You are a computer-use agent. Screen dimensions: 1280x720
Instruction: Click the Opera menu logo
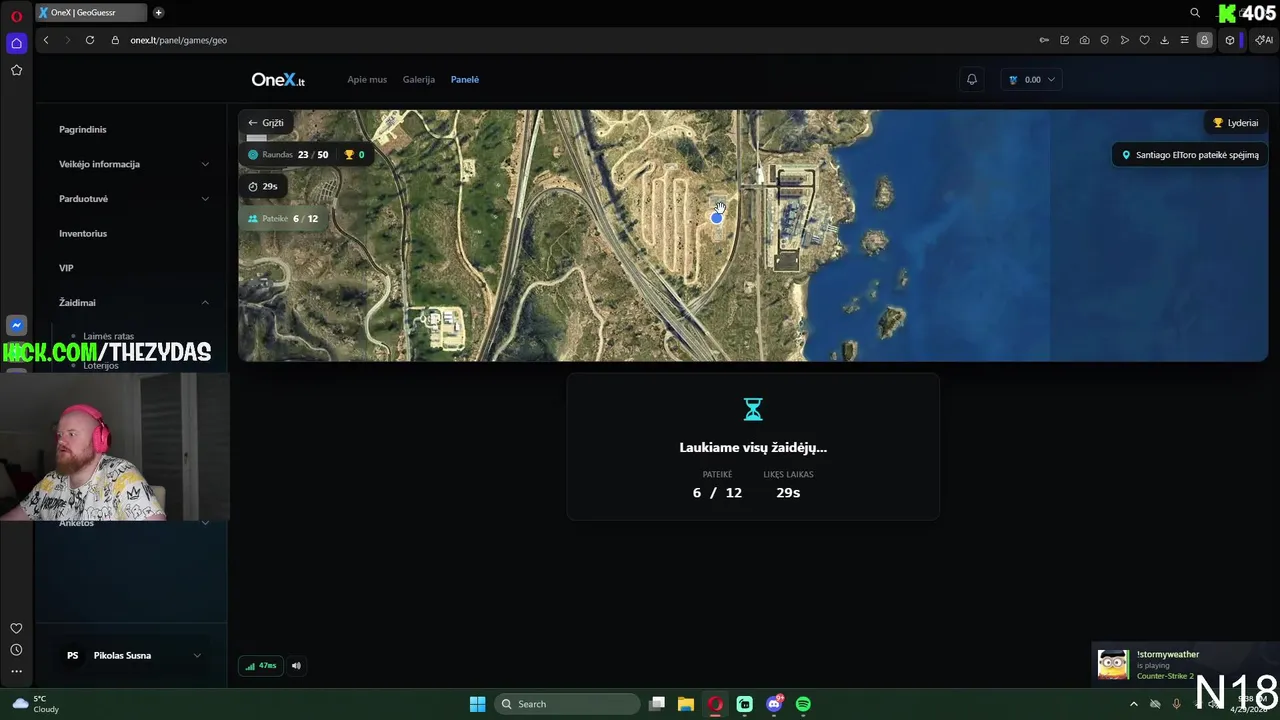coord(16,15)
